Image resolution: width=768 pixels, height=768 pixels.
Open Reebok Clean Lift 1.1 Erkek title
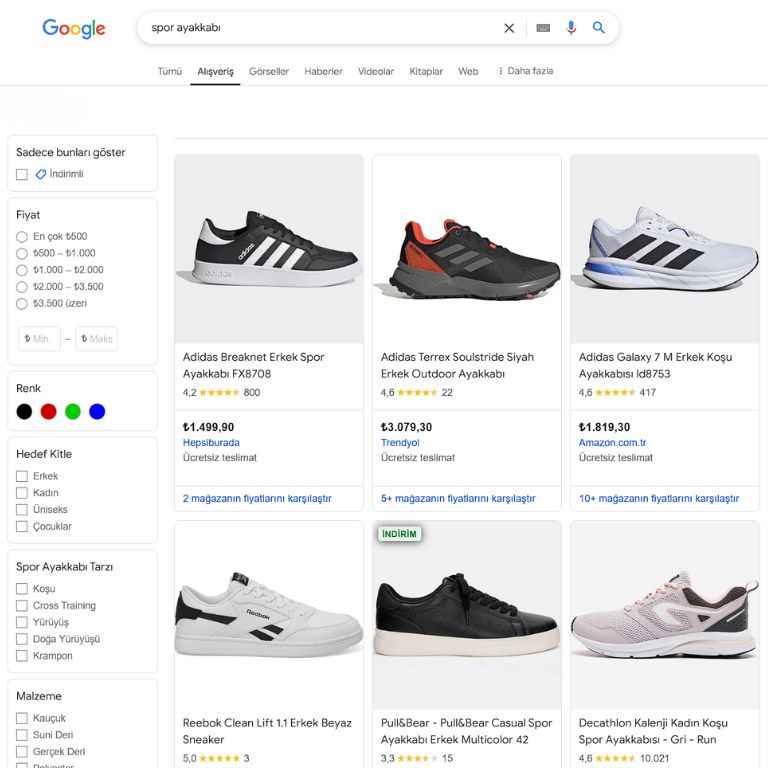pyautogui.click(x=267, y=731)
